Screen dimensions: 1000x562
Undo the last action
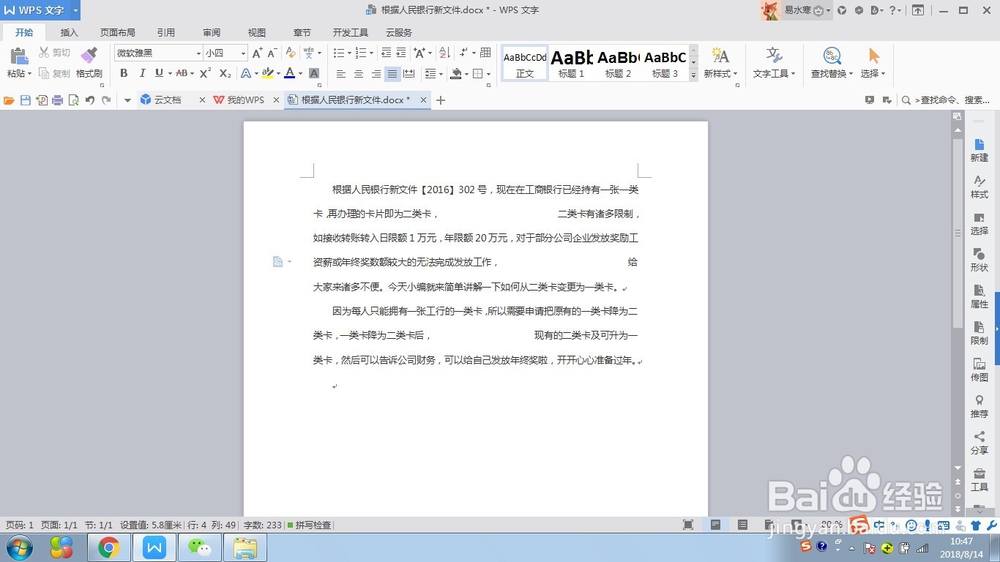click(90, 100)
